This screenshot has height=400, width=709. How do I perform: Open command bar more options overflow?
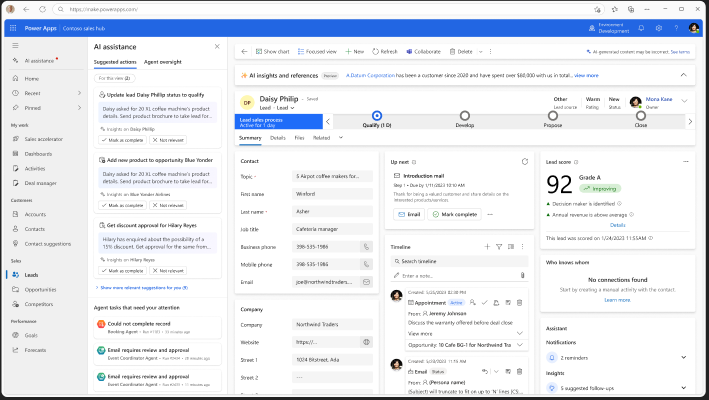pos(491,52)
